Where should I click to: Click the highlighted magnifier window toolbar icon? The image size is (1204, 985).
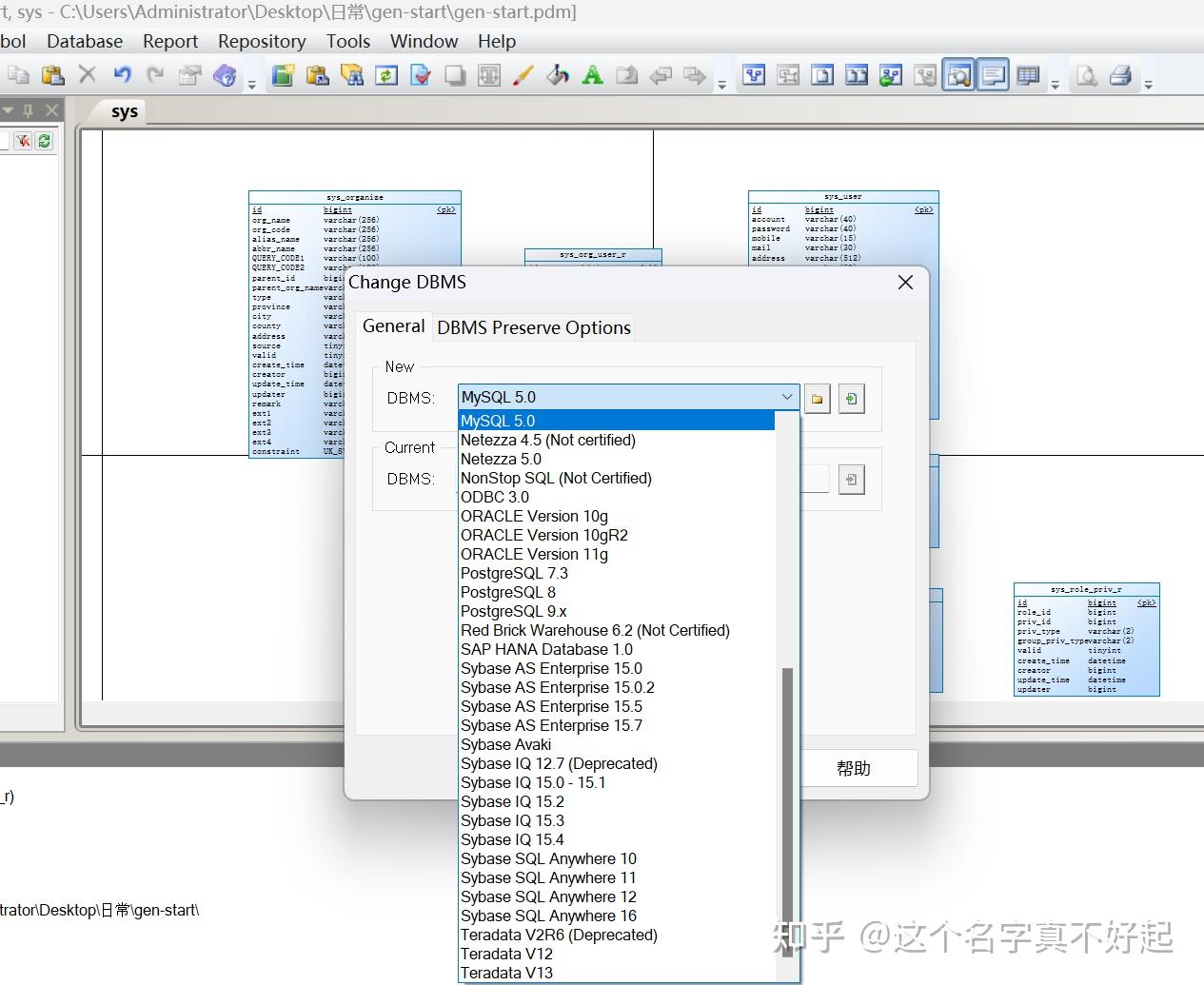(959, 75)
